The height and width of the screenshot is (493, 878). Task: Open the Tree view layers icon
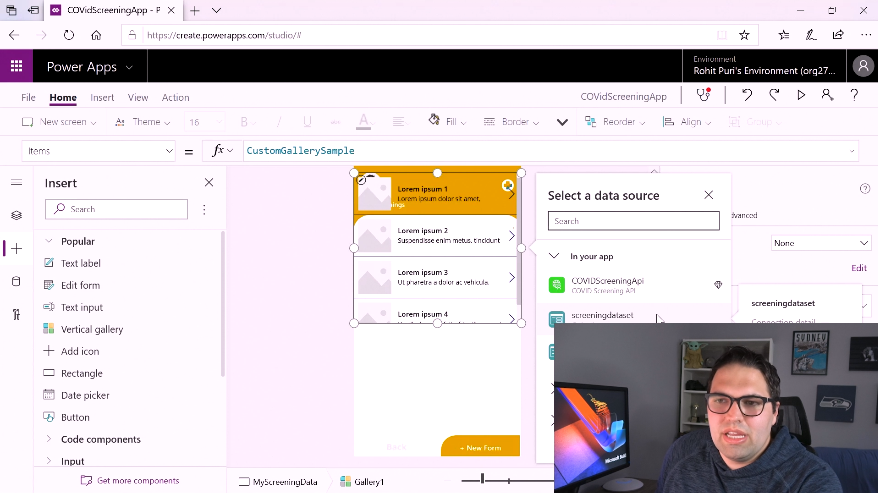pos(16,215)
